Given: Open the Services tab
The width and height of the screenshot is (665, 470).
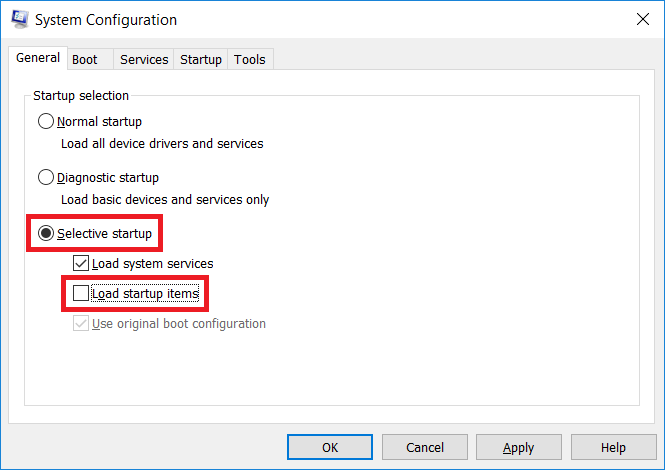Looking at the screenshot, I should tap(144, 59).
